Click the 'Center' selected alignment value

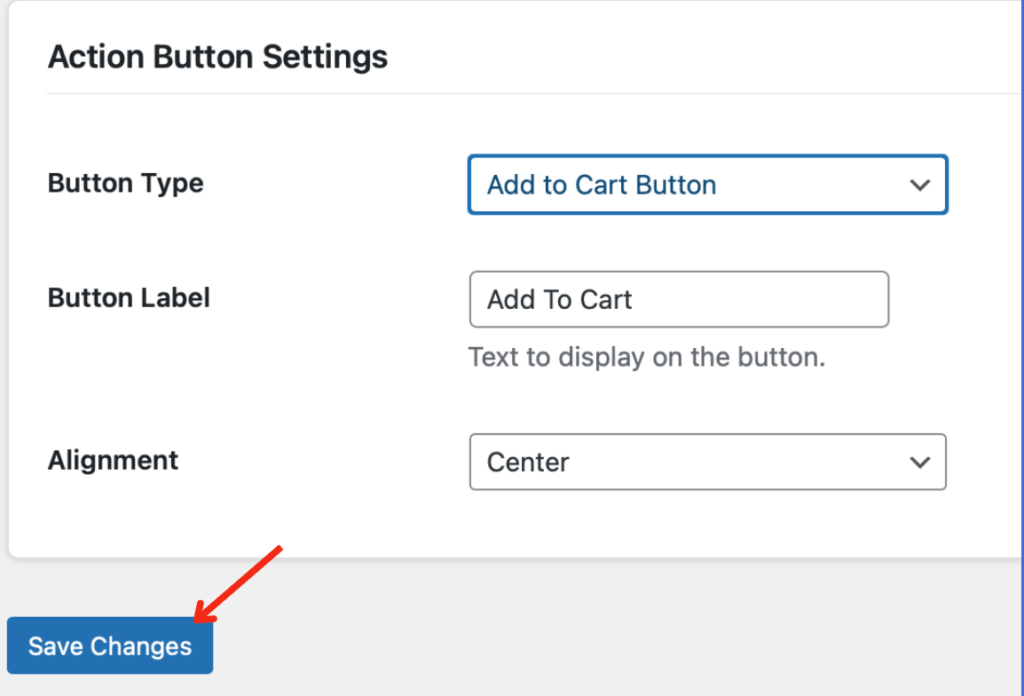pos(528,462)
